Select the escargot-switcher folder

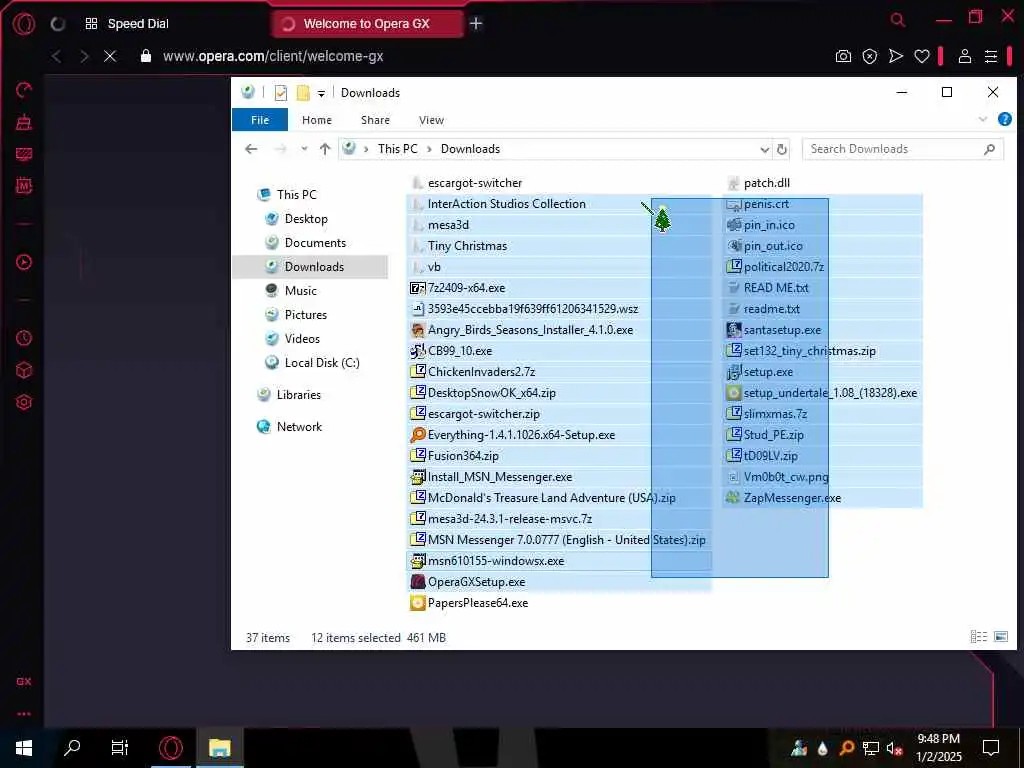[474, 183]
